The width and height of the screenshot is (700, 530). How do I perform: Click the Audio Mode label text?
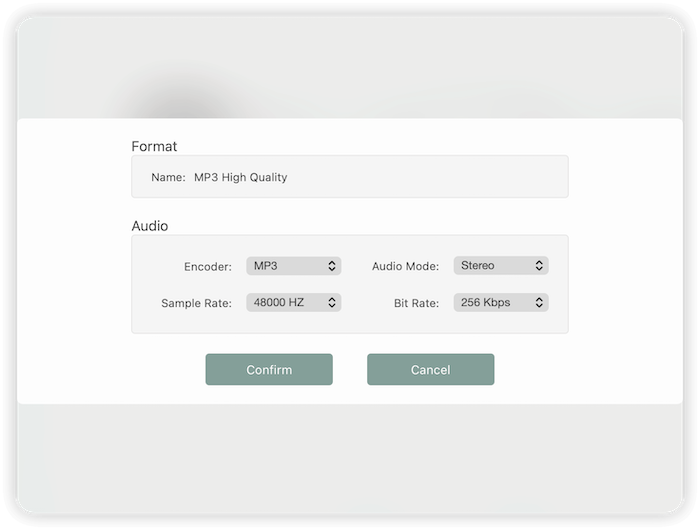click(405, 267)
